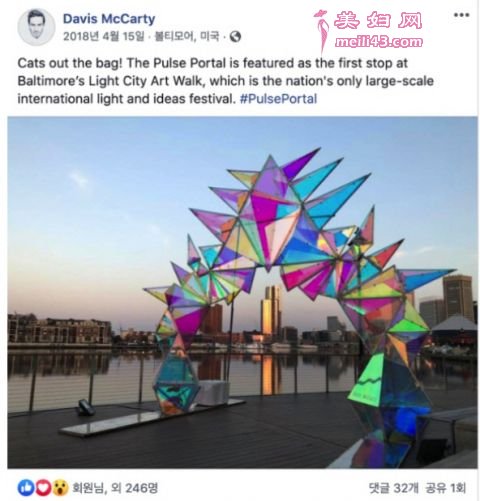Click the meili43.com watermark URL
The height and width of the screenshot is (501, 480).
378,42
